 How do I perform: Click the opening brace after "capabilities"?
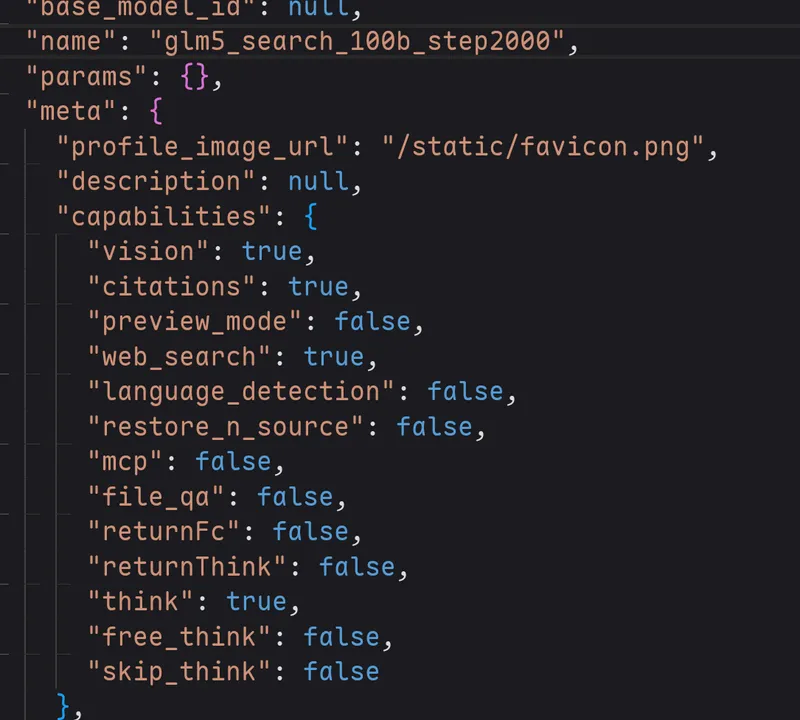click(311, 216)
